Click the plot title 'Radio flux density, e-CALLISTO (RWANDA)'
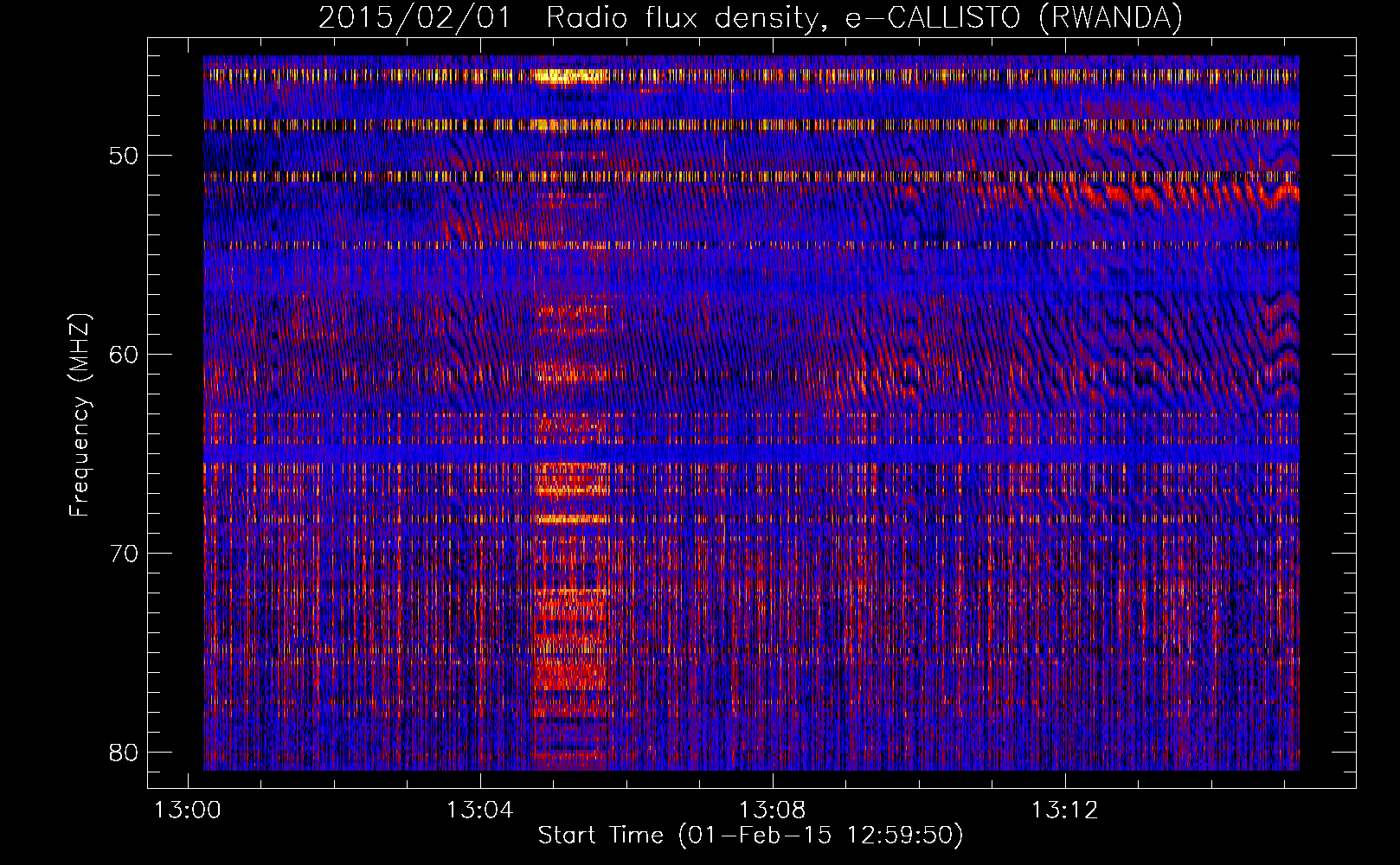The height and width of the screenshot is (865, 1400). click(x=864, y=17)
